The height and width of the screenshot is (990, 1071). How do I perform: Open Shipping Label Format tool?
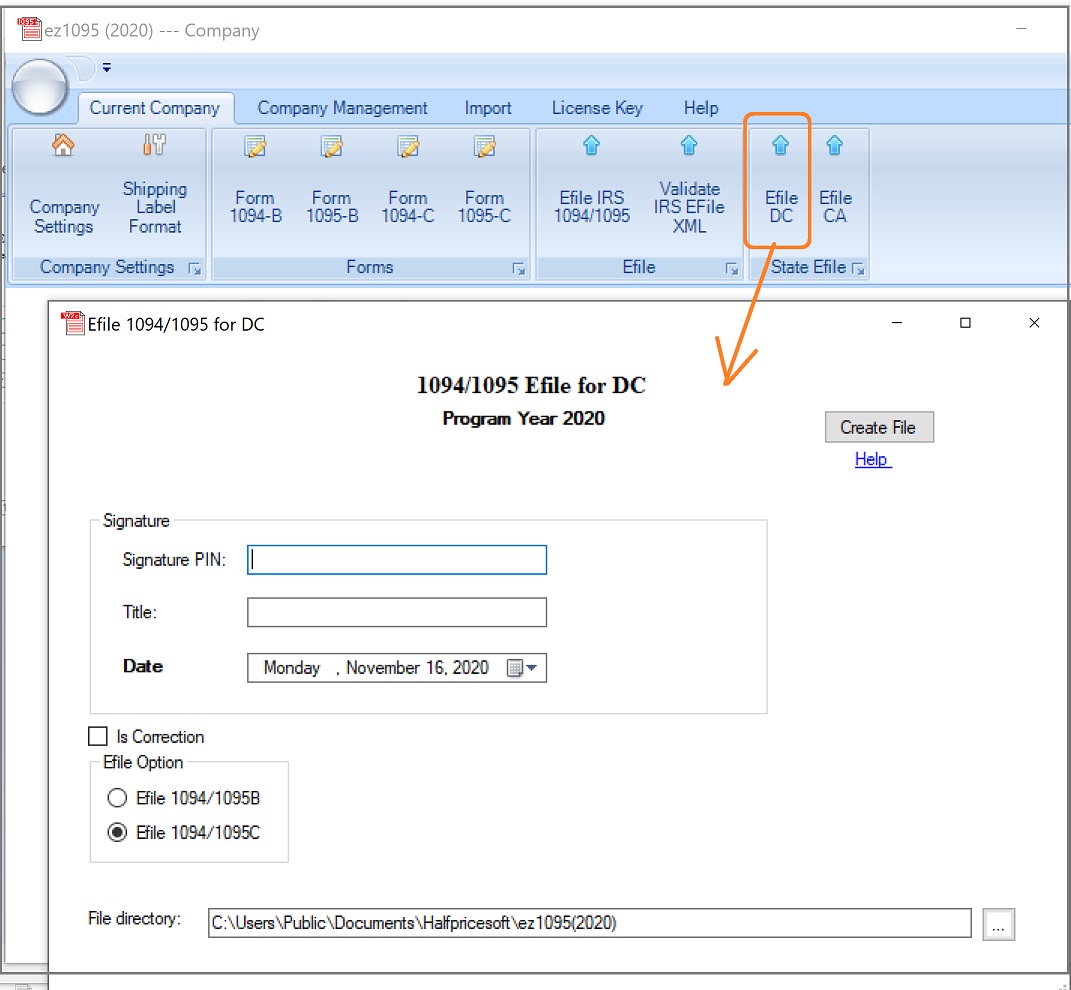[x=154, y=190]
